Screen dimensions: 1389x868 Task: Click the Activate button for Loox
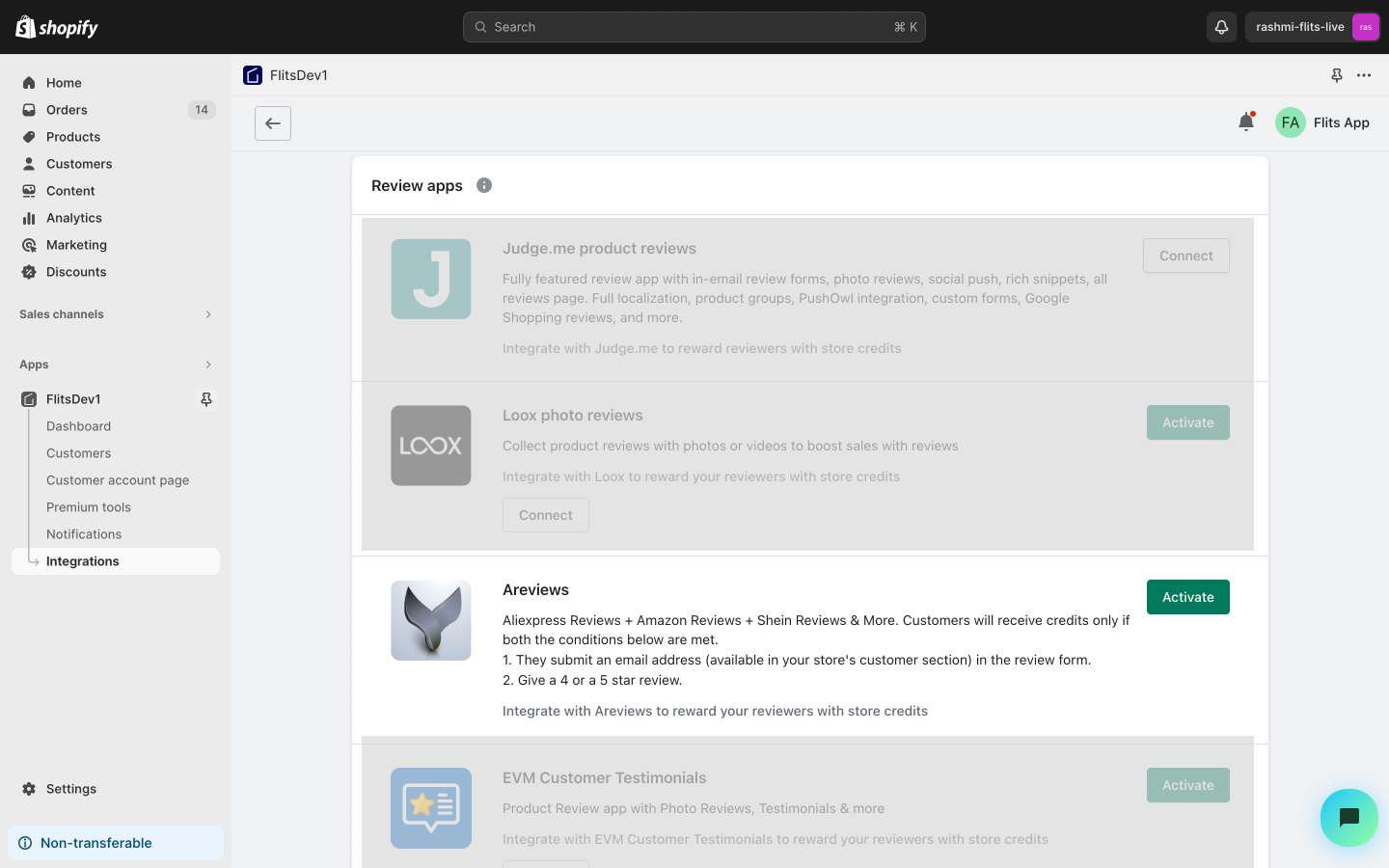1188,422
